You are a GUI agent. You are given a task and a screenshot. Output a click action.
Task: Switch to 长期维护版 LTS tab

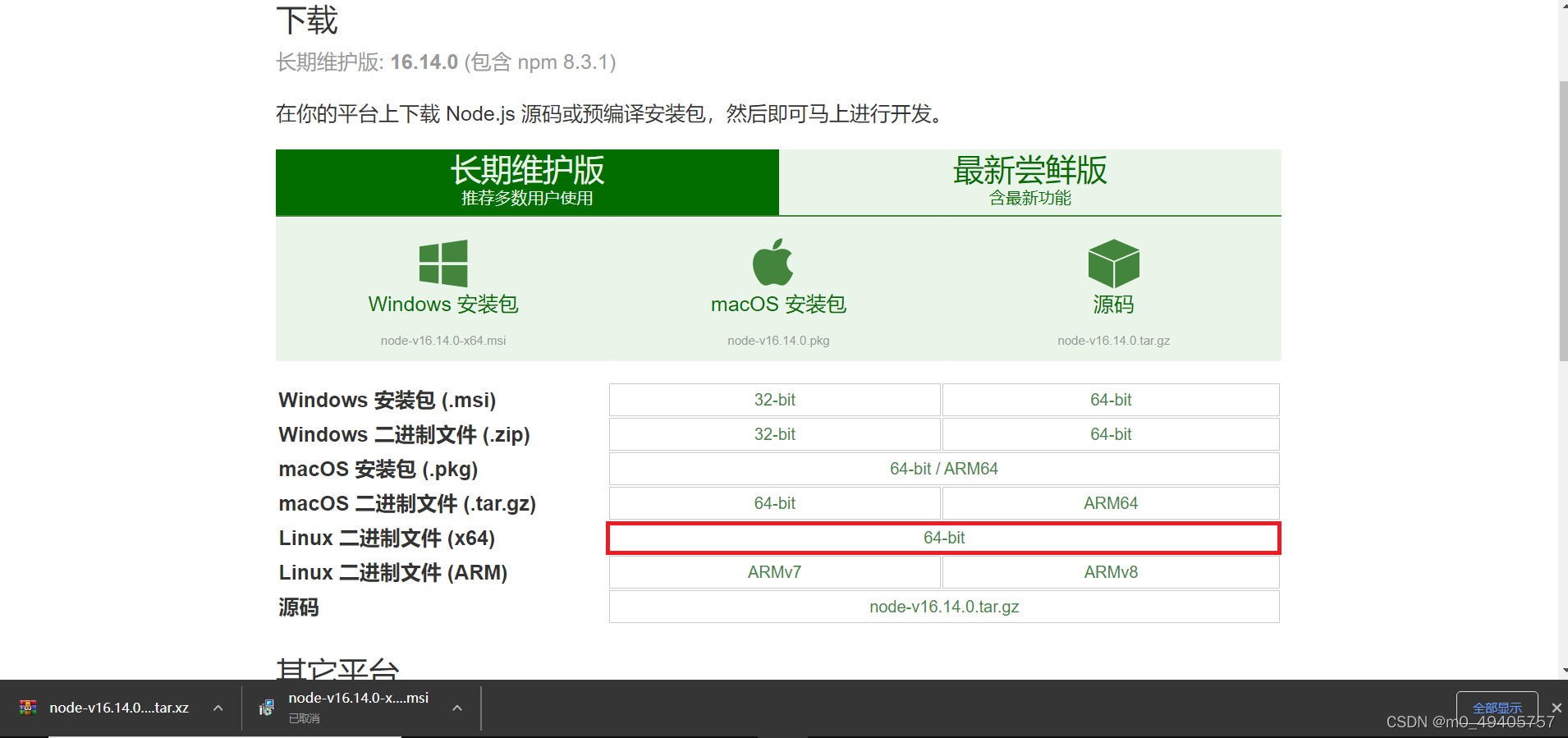[x=527, y=182]
